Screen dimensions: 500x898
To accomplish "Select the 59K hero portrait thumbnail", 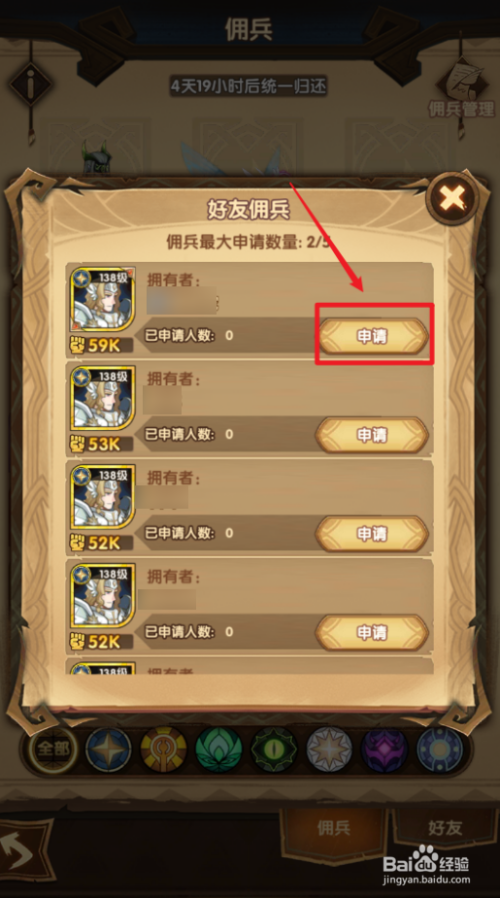I will tap(103, 300).
